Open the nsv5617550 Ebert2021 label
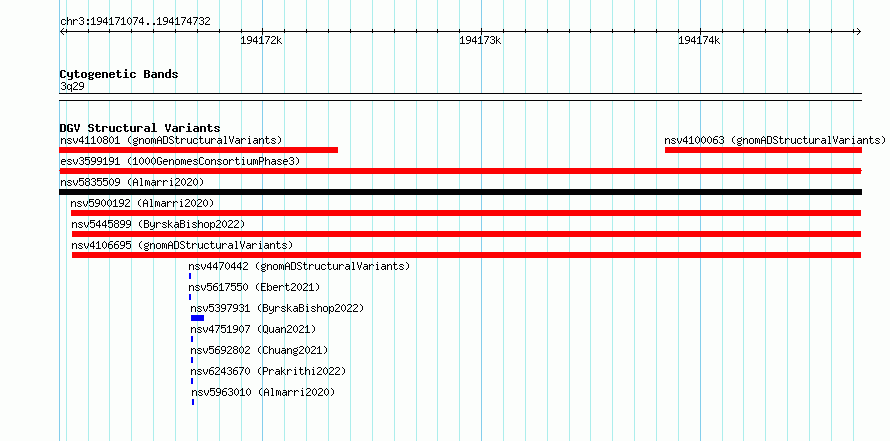 [x=254, y=287]
